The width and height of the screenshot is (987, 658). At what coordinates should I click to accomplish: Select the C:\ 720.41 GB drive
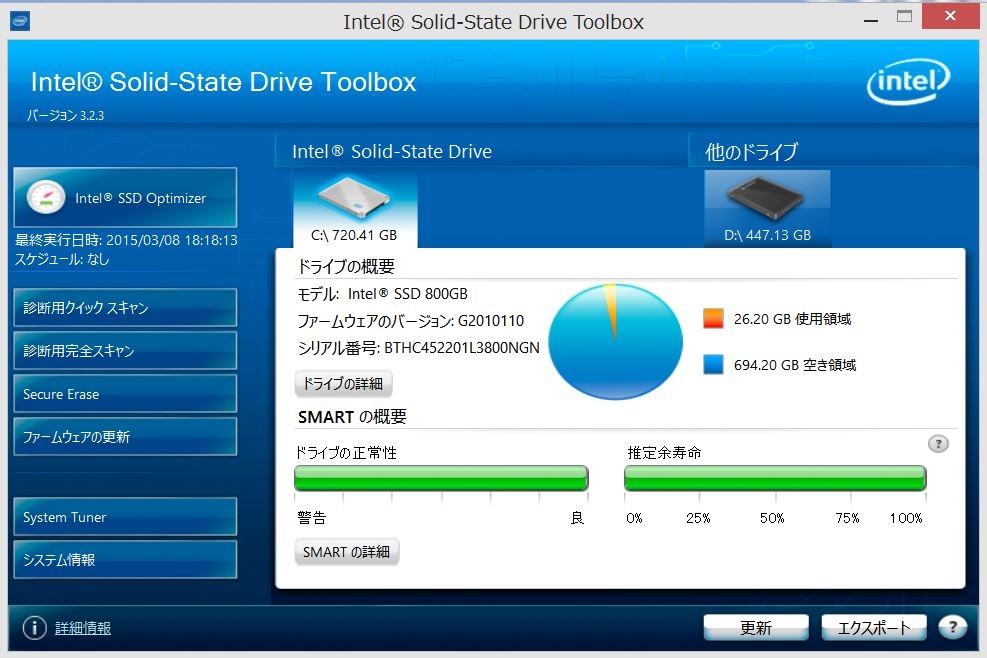354,209
